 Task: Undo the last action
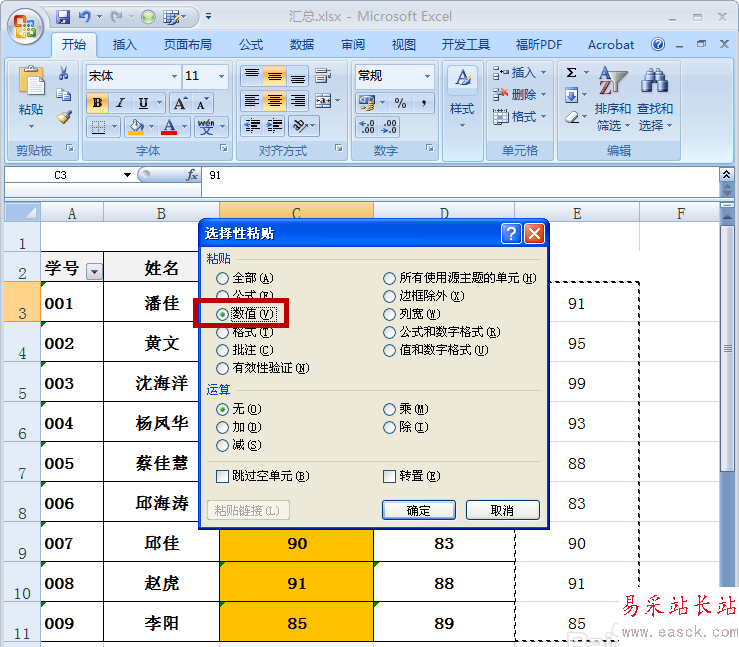tap(85, 17)
